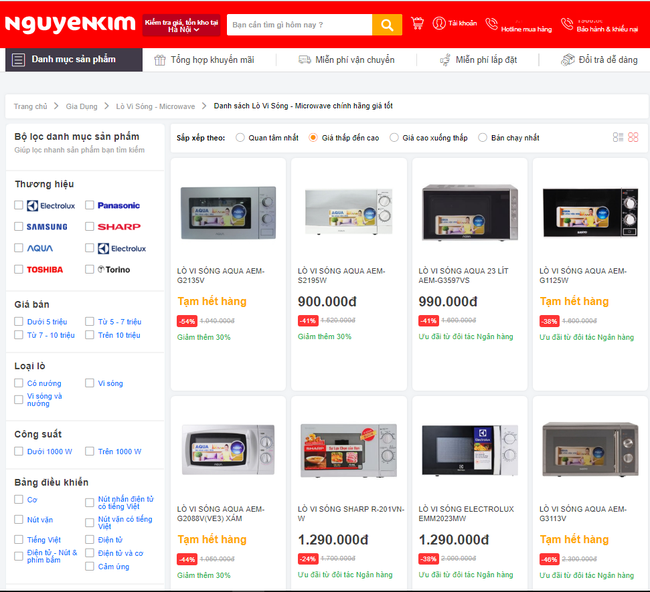This screenshot has height=592, width=650.
Task: Open Đổi trả dễ dàng tab
Action: [x=599, y=60]
